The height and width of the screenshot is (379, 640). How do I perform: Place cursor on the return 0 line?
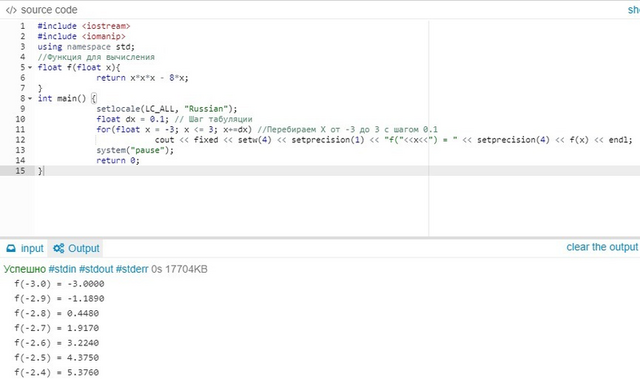118,161
